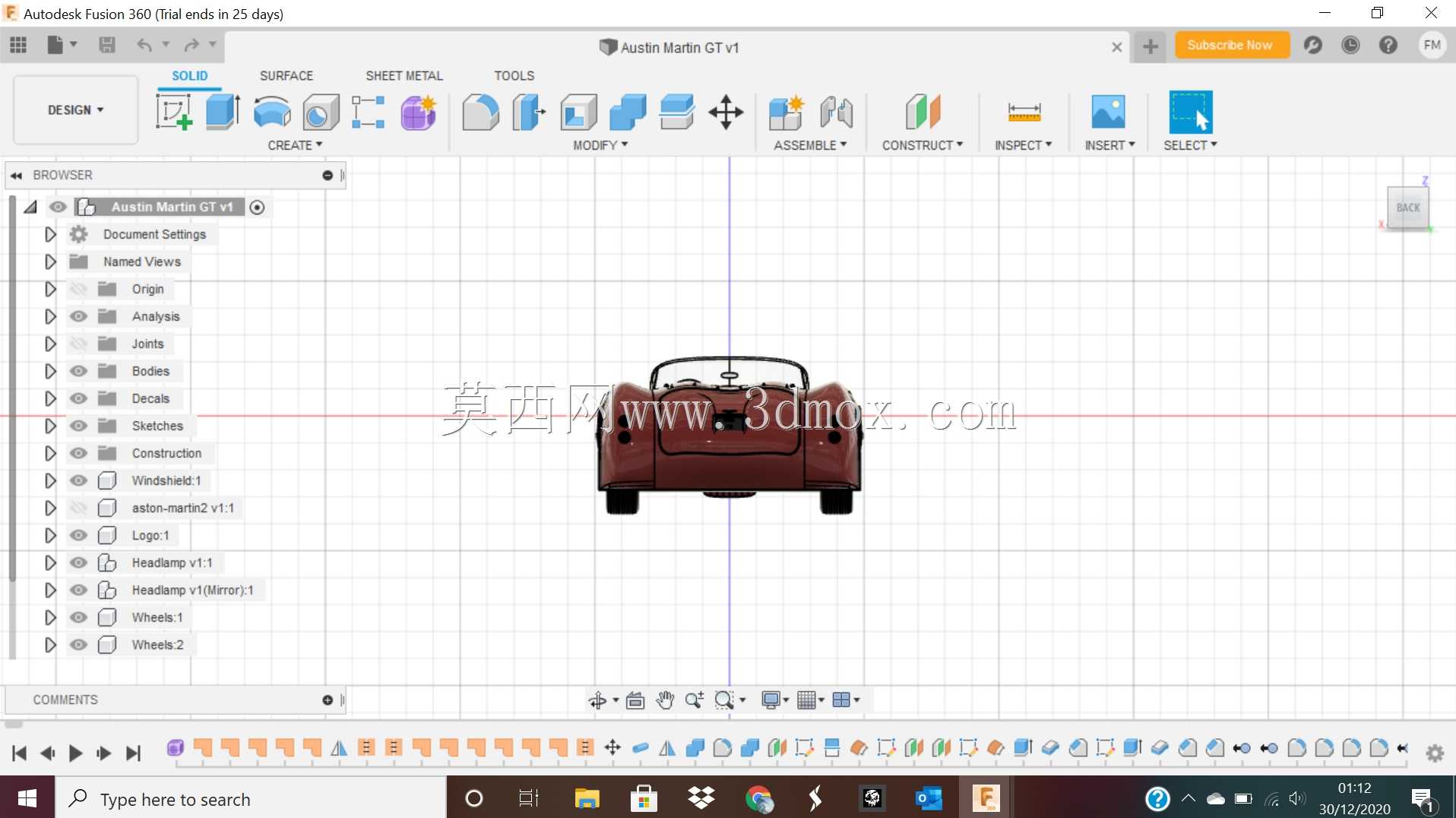This screenshot has height=818, width=1456.
Task: Expand the Sketches folder
Action: [50, 426]
